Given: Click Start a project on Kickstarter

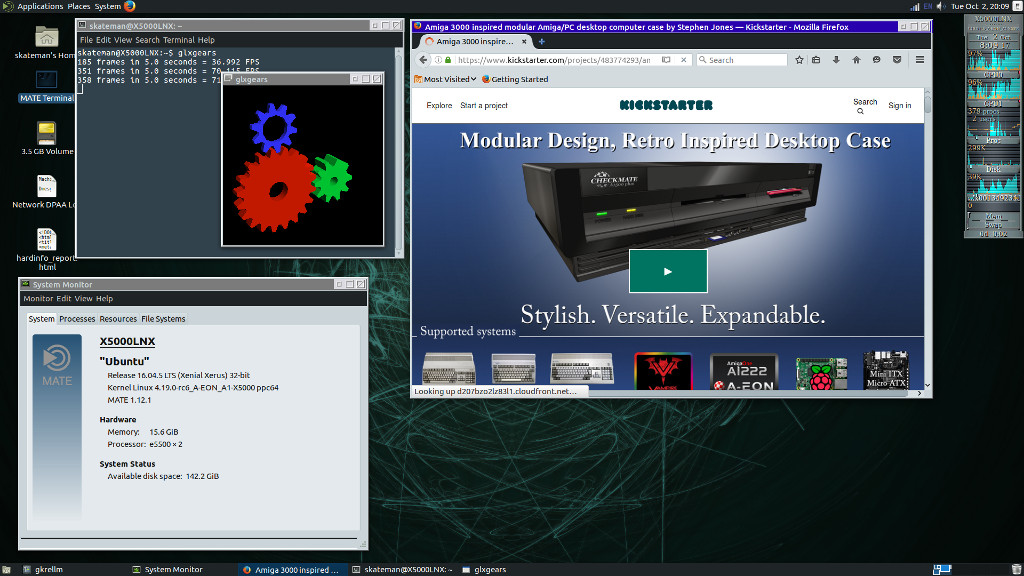Looking at the screenshot, I should (x=484, y=105).
